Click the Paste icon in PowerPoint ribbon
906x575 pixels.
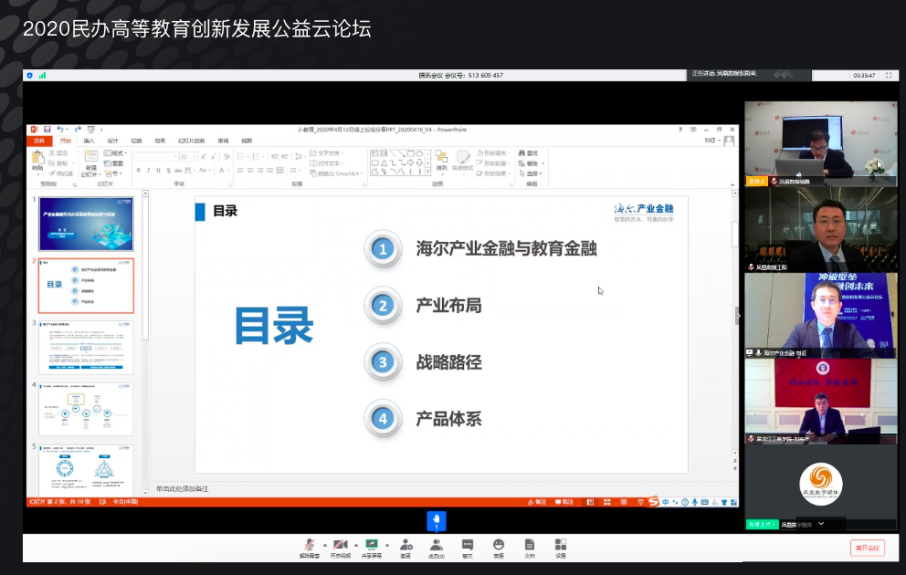[38, 160]
